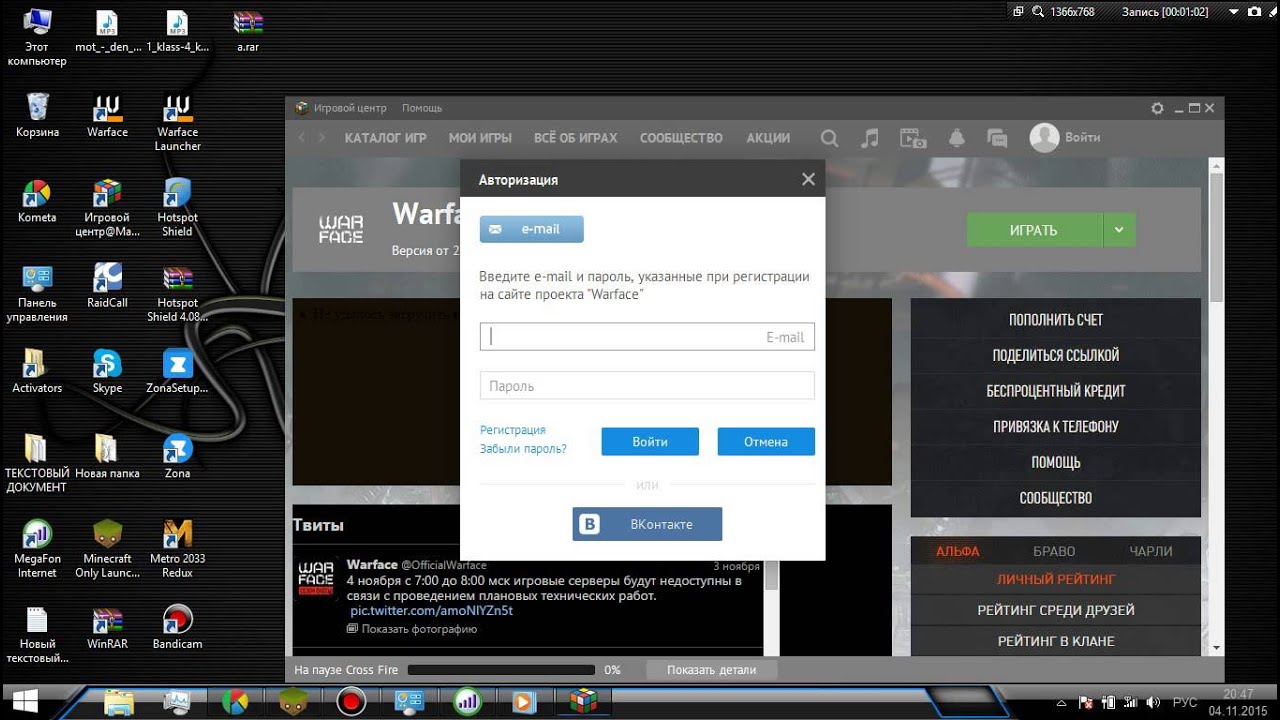
Task: Click БЕСПРОЦЕНТНЫЙ КРЕДИТ in side panel
Action: pyautogui.click(x=1056, y=391)
